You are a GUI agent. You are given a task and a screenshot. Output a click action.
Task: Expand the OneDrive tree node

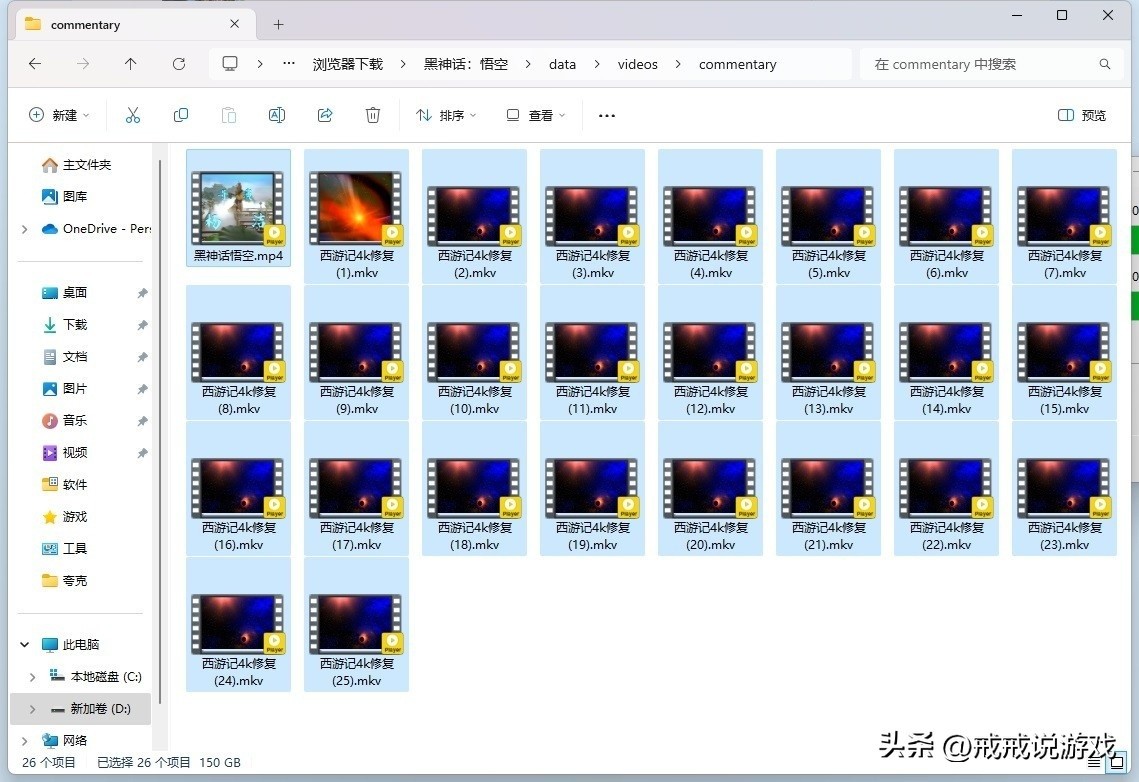click(x=25, y=229)
